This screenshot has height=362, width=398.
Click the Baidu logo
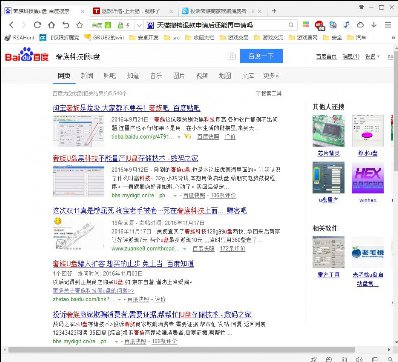(27, 55)
